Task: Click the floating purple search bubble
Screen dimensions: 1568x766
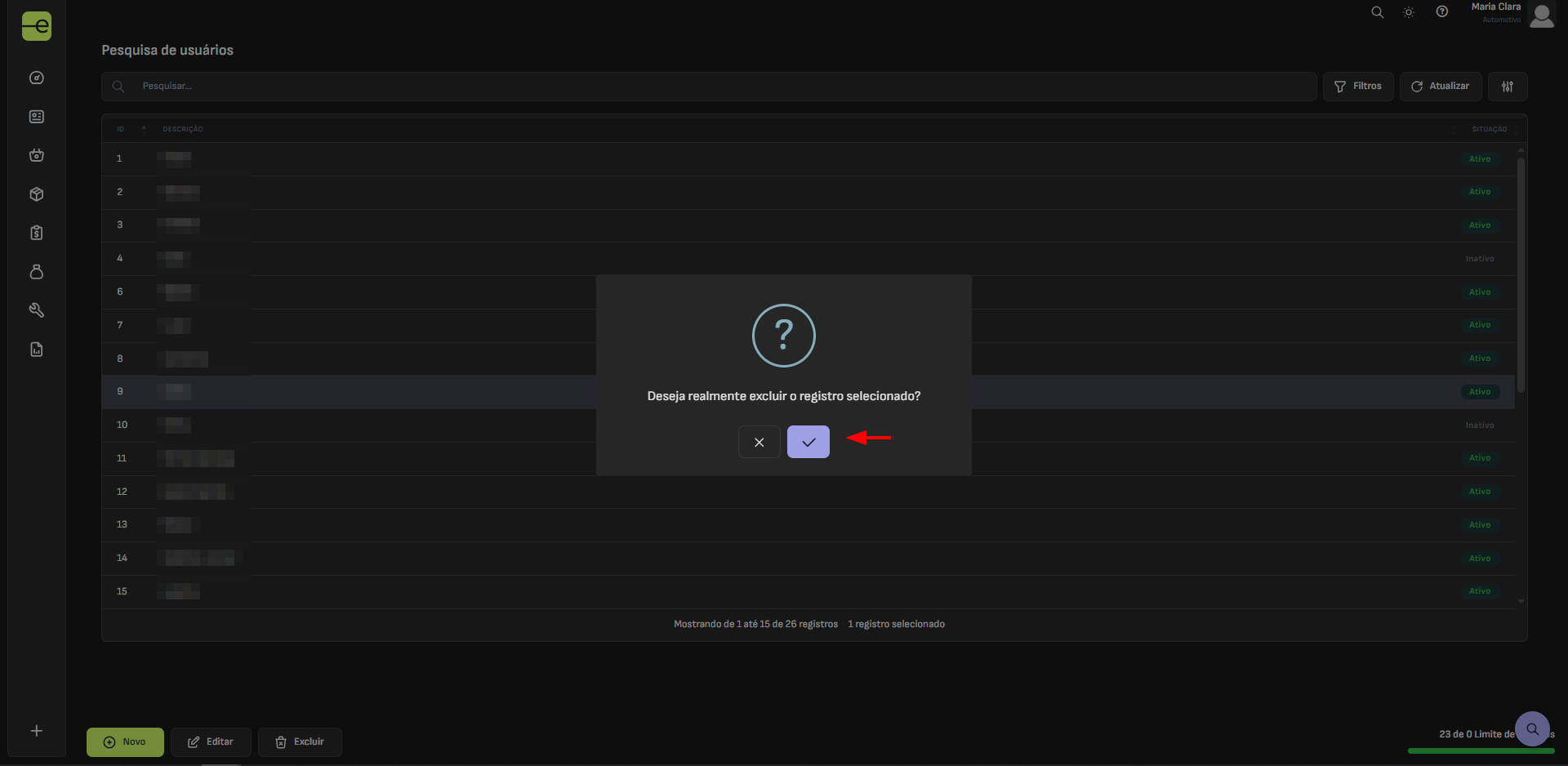Action: 1532,728
